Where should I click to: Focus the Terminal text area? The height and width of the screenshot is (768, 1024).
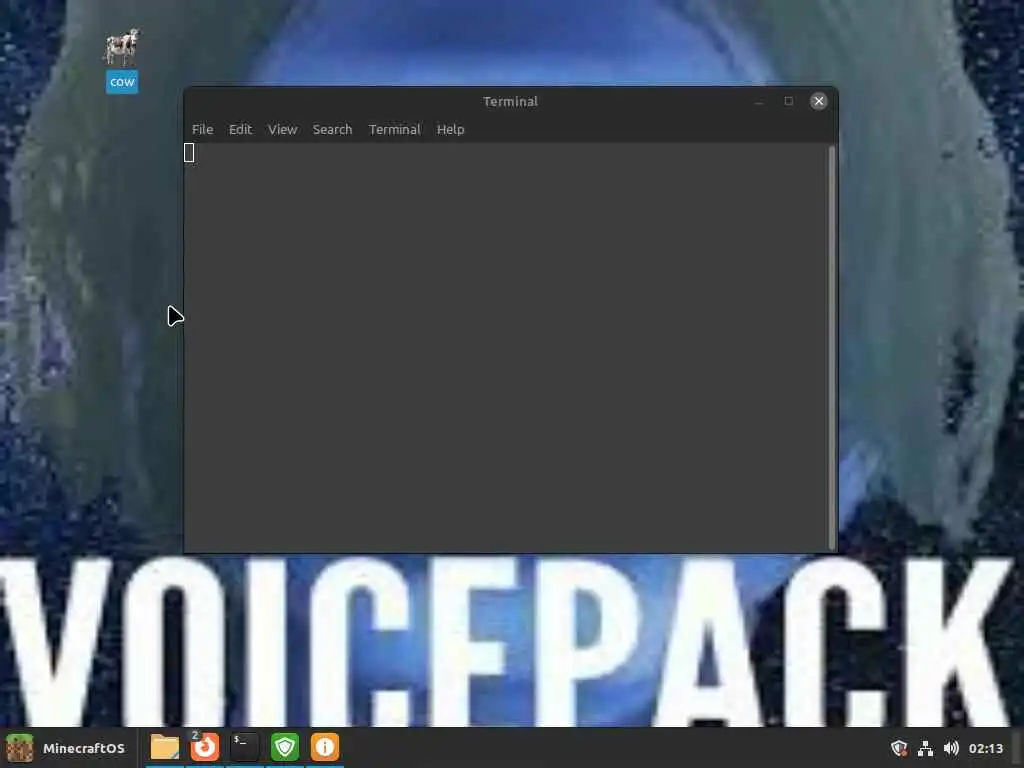click(506, 347)
